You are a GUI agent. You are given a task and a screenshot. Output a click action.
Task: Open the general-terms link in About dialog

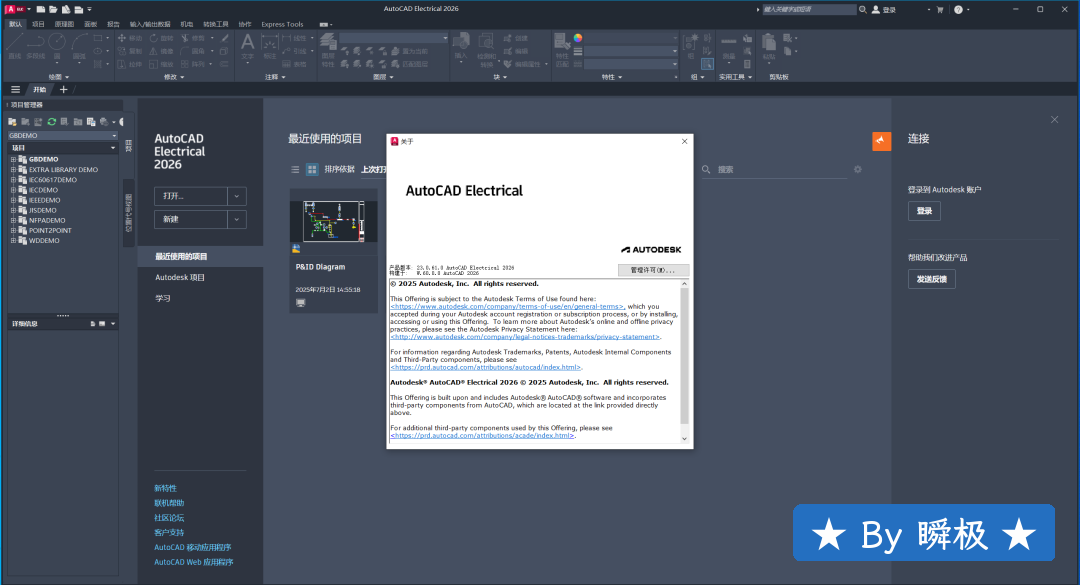pos(507,306)
